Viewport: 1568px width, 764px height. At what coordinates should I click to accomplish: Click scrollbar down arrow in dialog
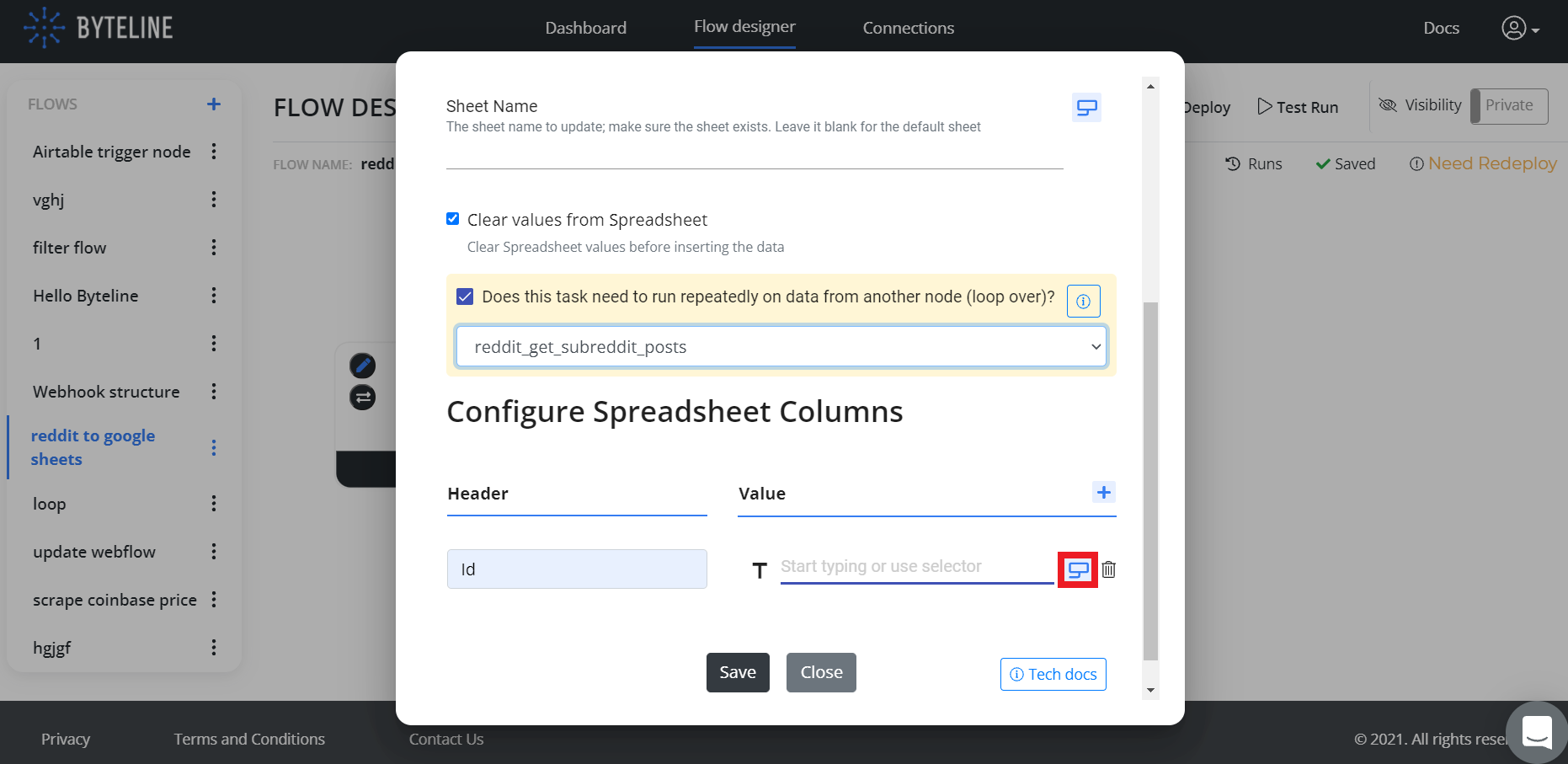pyautogui.click(x=1150, y=691)
